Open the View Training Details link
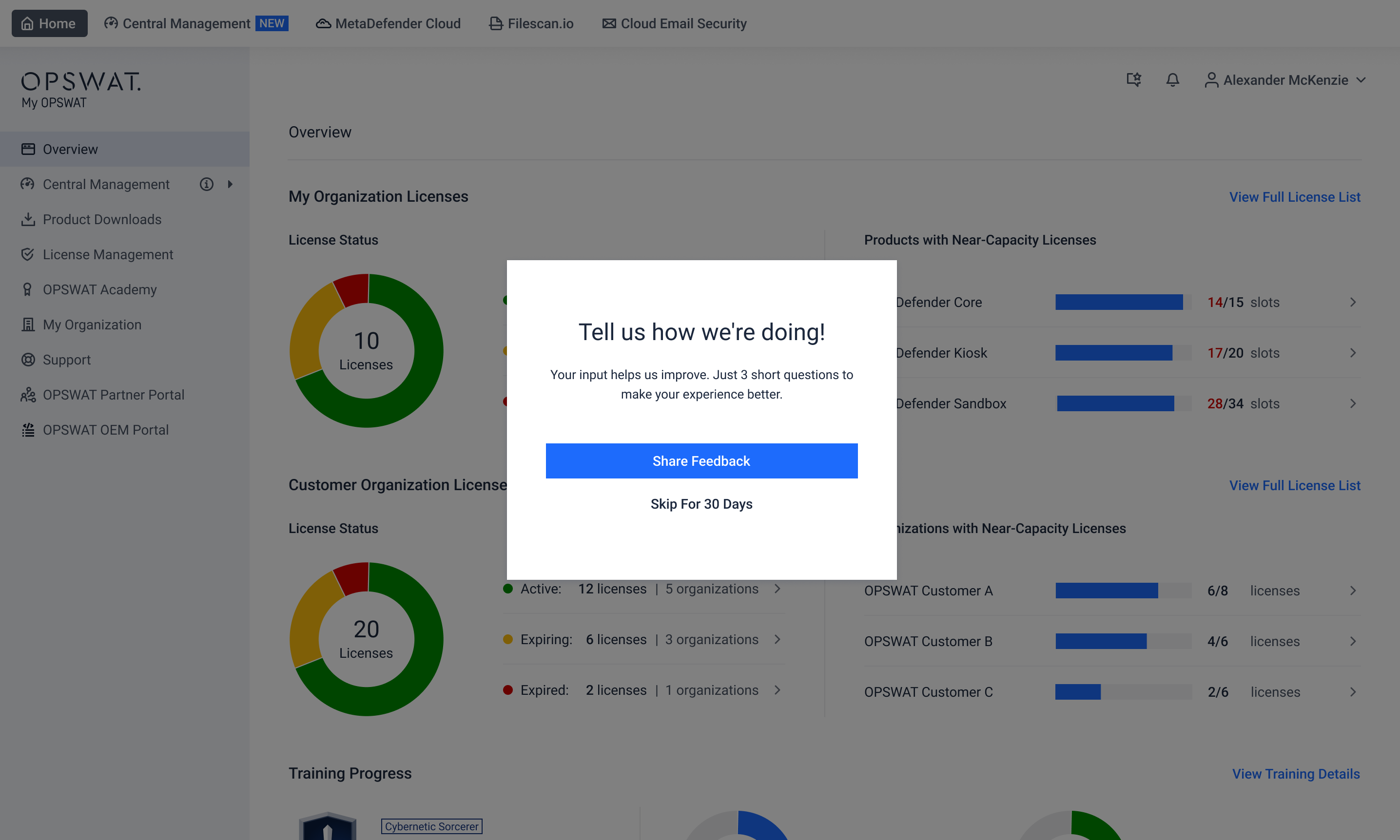 click(x=1295, y=774)
